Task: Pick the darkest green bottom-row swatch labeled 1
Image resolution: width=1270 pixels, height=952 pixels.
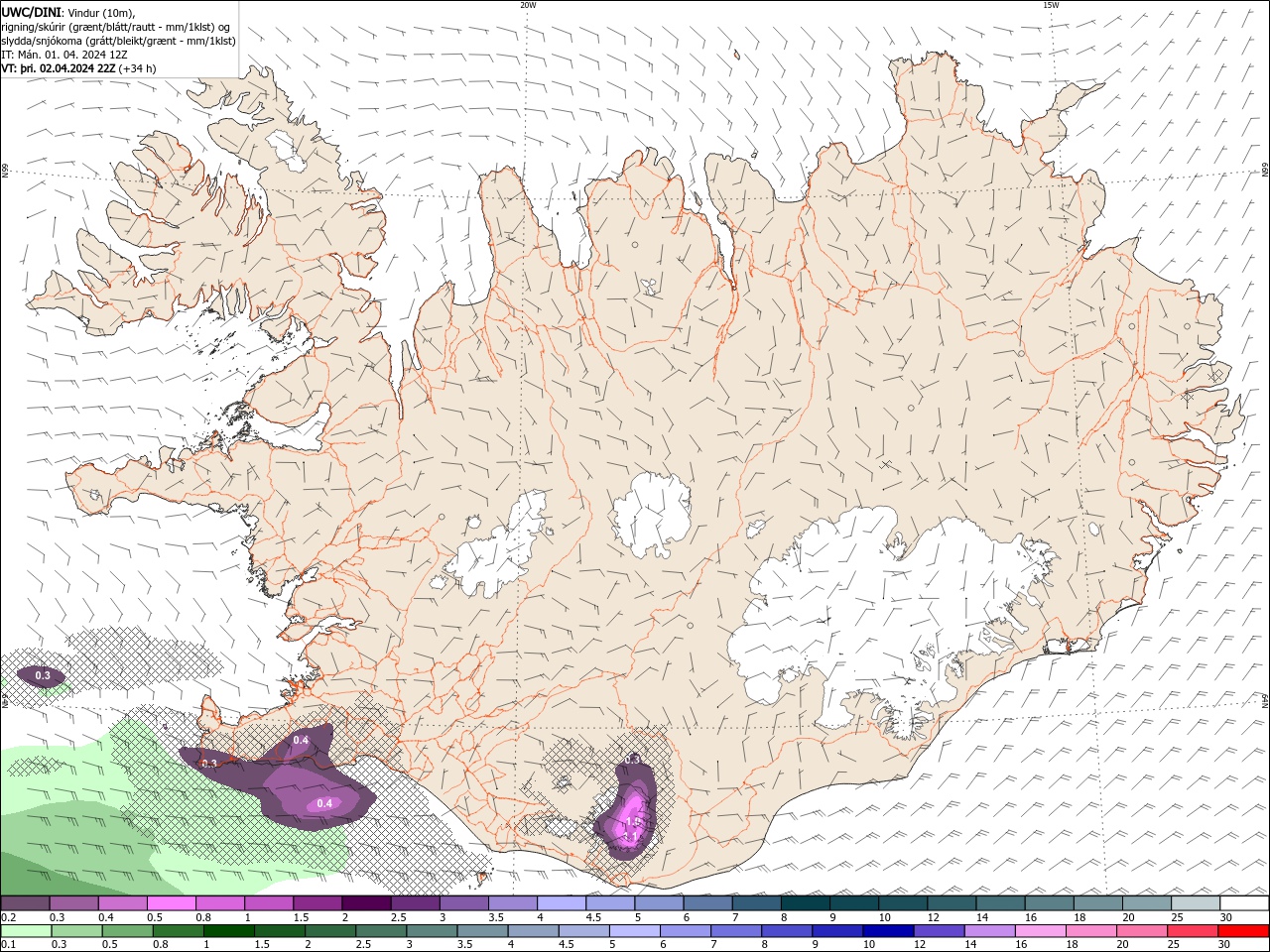Action: pyautogui.click(x=228, y=931)
